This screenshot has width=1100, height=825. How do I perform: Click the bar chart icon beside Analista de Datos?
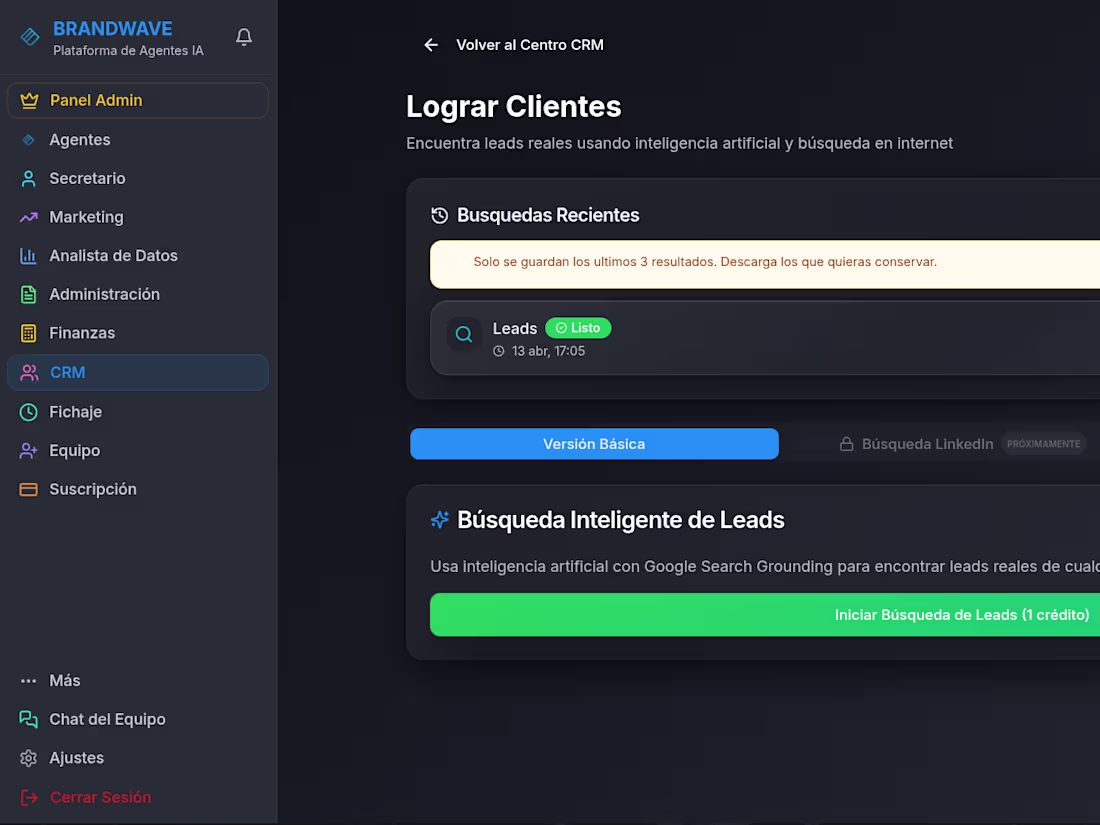29,256
